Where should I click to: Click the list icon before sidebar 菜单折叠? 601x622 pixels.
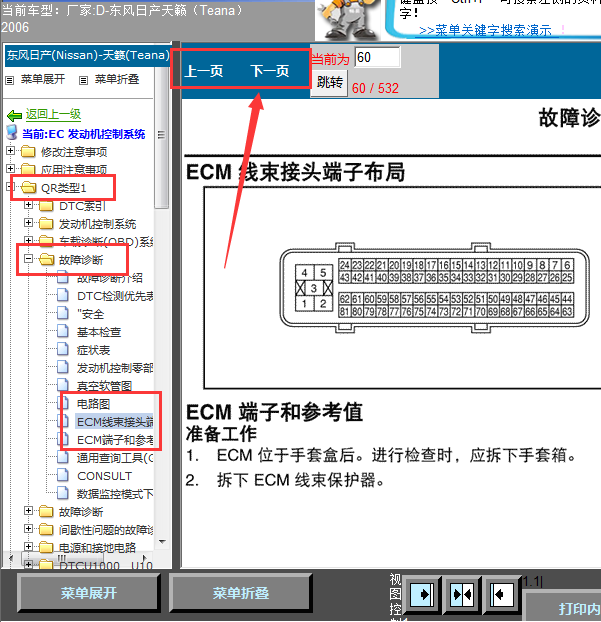coord(83,81)
